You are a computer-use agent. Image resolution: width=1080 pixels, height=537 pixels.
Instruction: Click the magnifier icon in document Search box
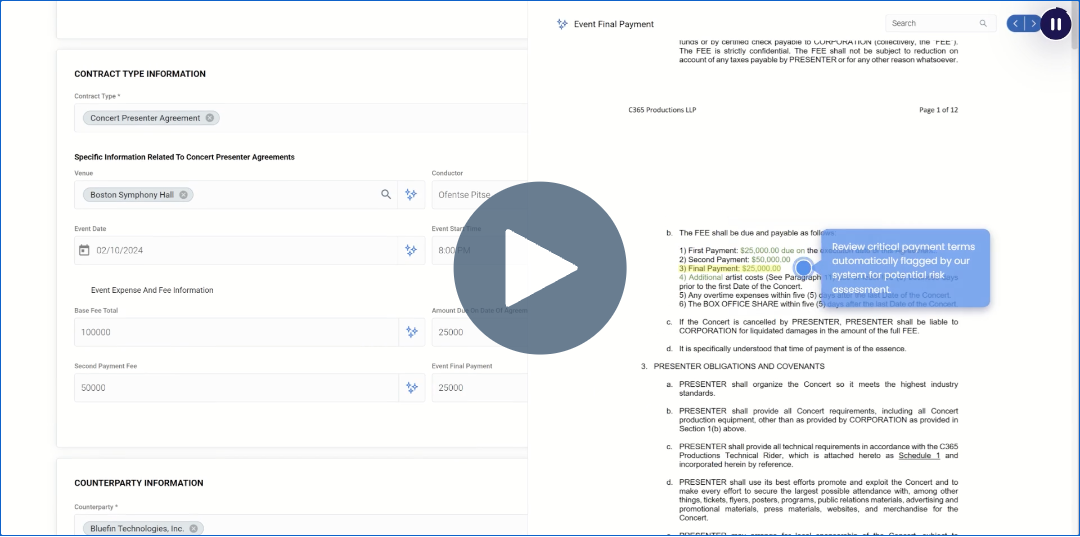[x=983, y=23]
